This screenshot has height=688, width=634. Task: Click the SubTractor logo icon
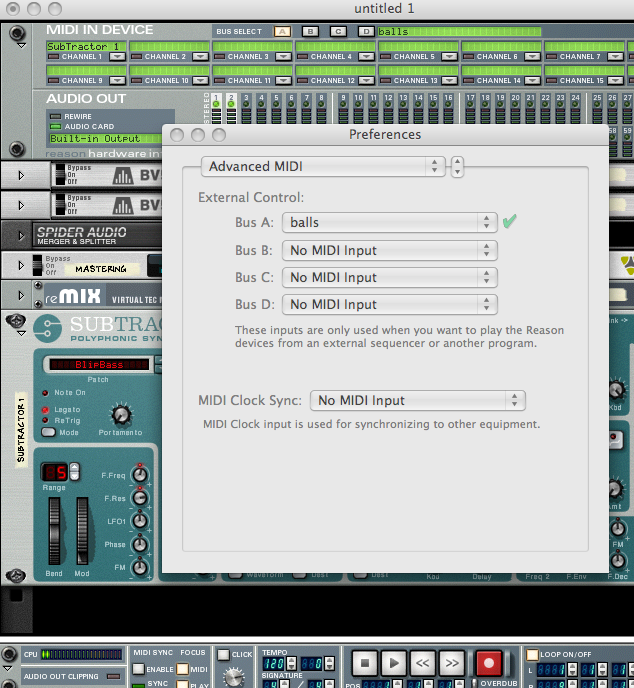click(x=47, y=329)
